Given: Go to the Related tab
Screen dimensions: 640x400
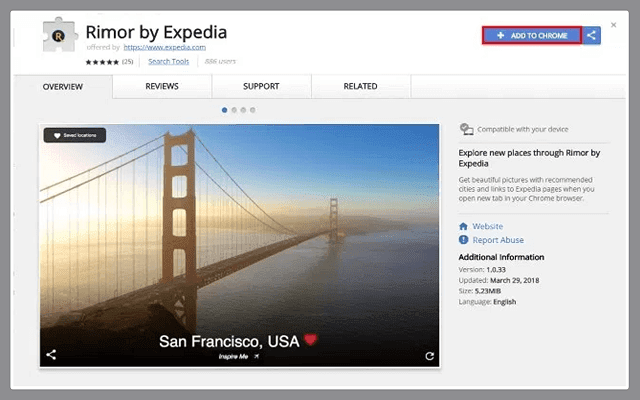Looking at the screenshot, I should (x=359, y=87).
